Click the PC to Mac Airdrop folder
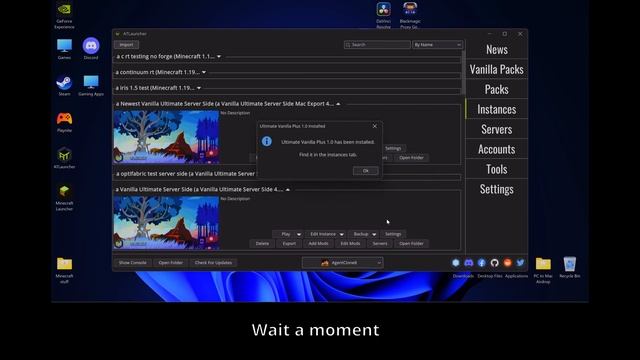640x360 pixels. click(543, 270)
